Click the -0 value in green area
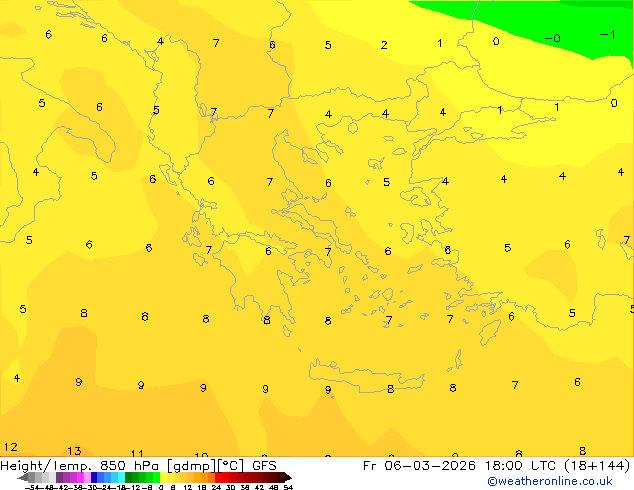The image size is (634, 490). point(552,38)
